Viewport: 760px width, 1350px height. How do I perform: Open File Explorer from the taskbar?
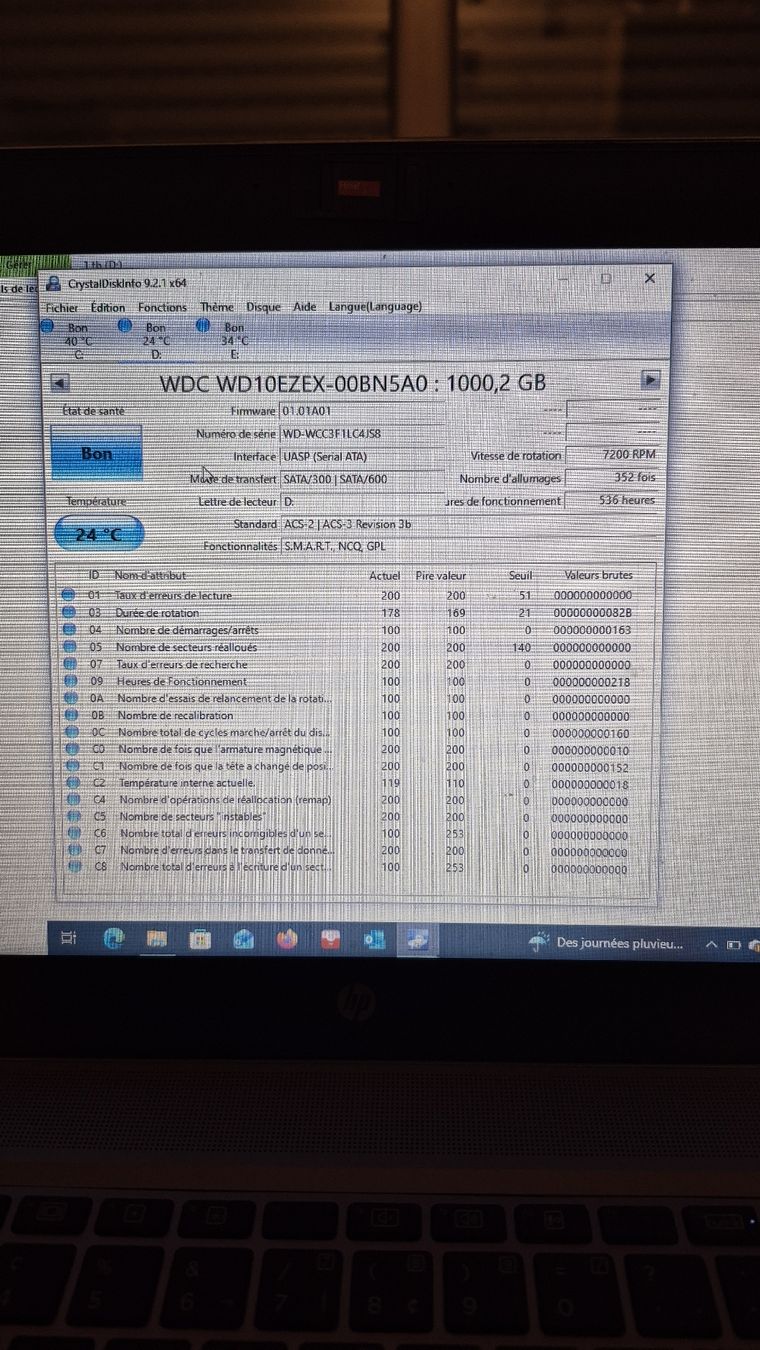(x=157, y=938)
